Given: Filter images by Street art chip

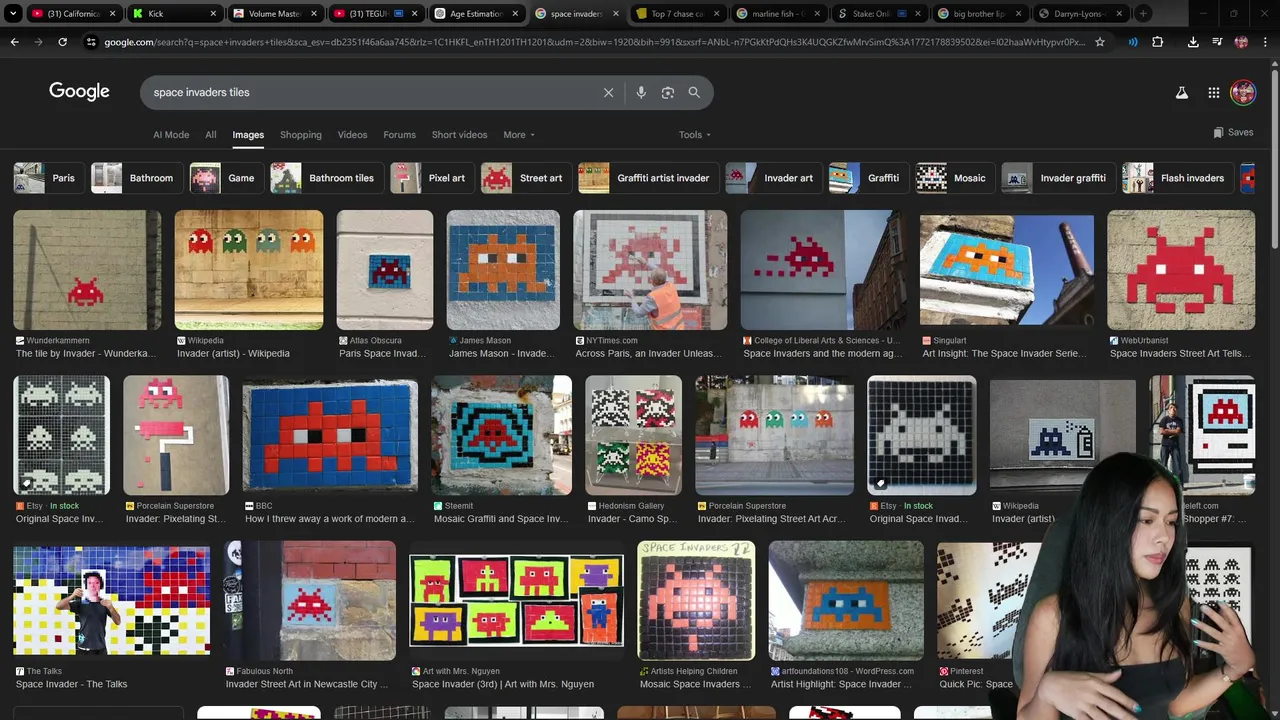Looking at the screenshot, I should click(x=524, y=178).
